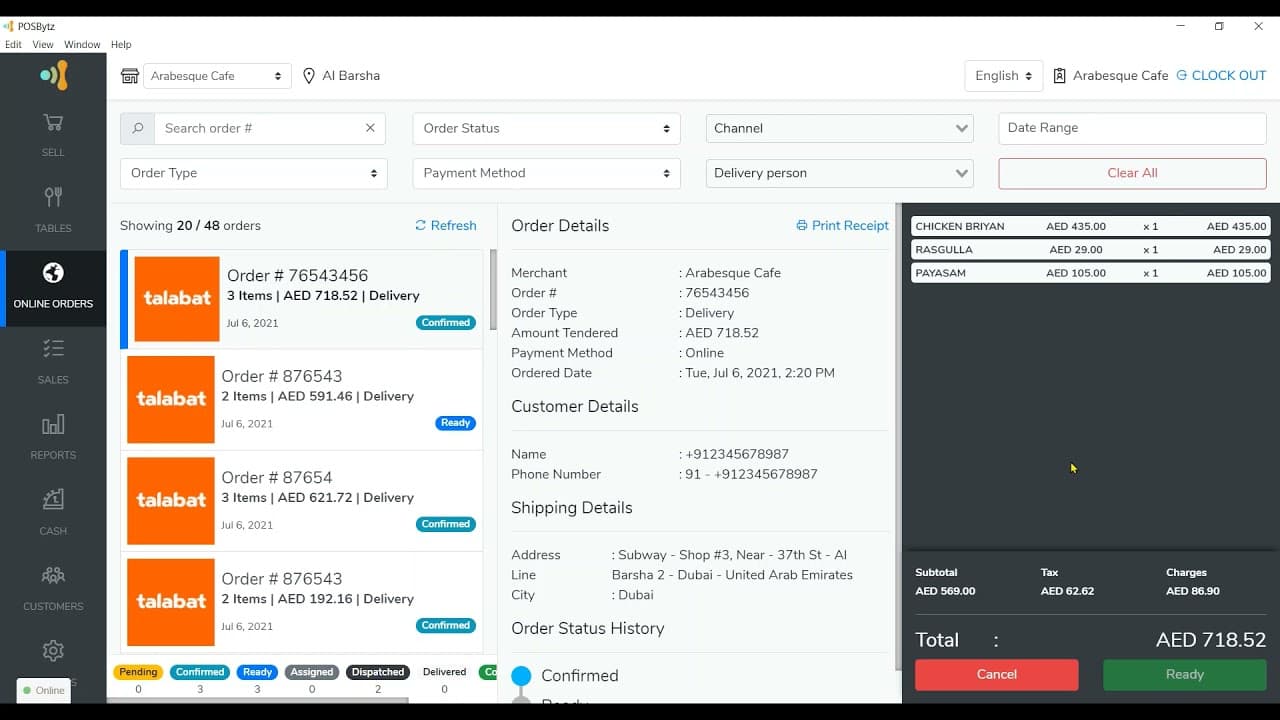Image resolution: width=1280 pixels, height=720 pixels.
Task: Click the Online status indicator
Action: pos(44,690)
